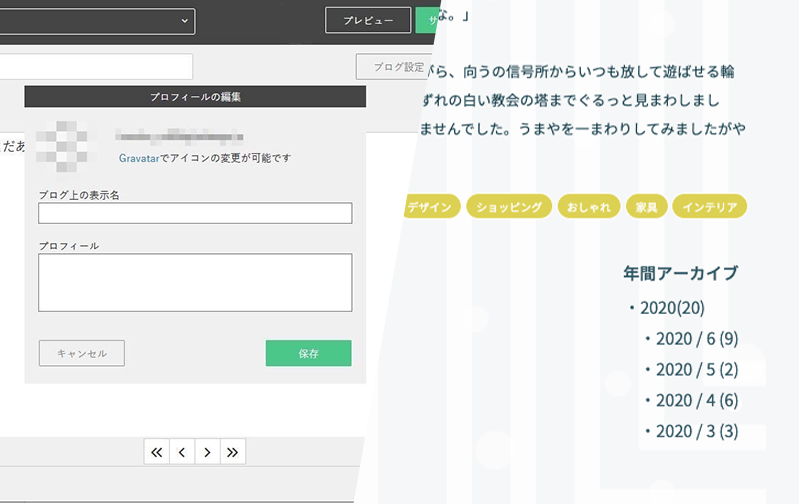
Task: Click the green 保存 button
Action: click(308, 353)
